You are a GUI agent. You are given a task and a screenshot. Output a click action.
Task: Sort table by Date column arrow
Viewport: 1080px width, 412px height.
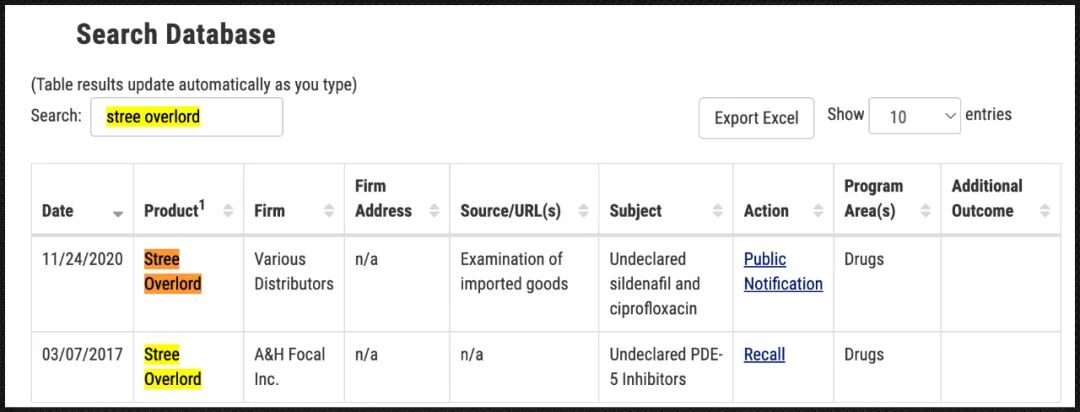click(x=118, y=214)
